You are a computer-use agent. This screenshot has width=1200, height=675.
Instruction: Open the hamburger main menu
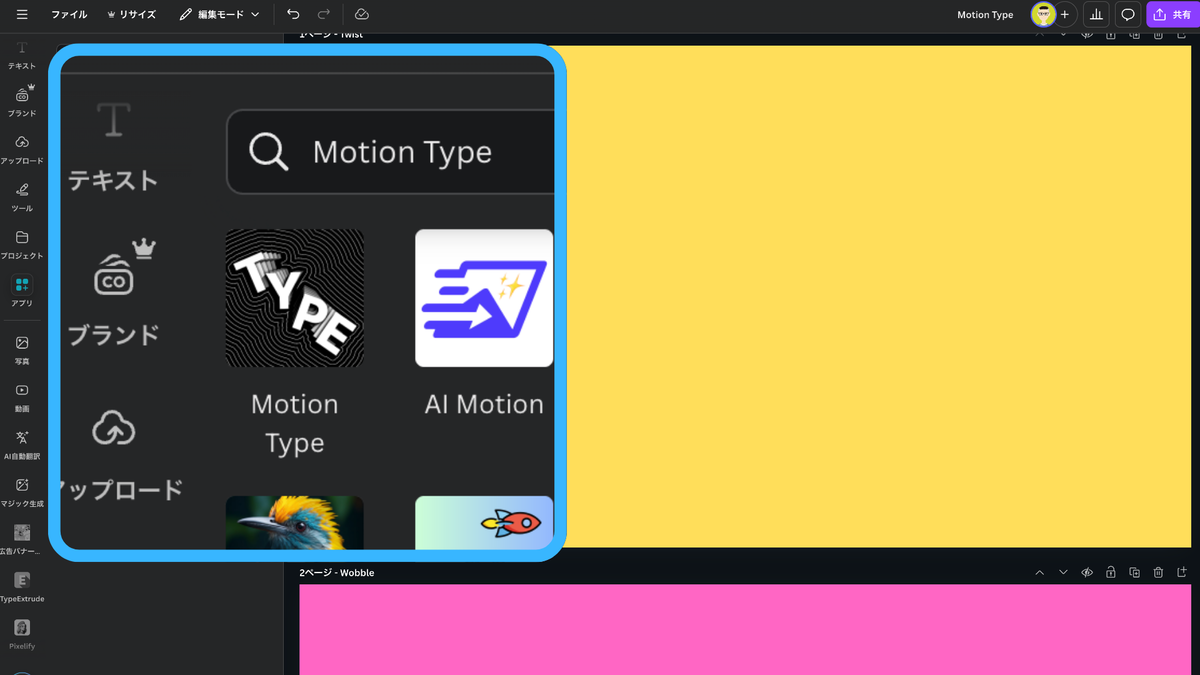[x=22, y=15]
